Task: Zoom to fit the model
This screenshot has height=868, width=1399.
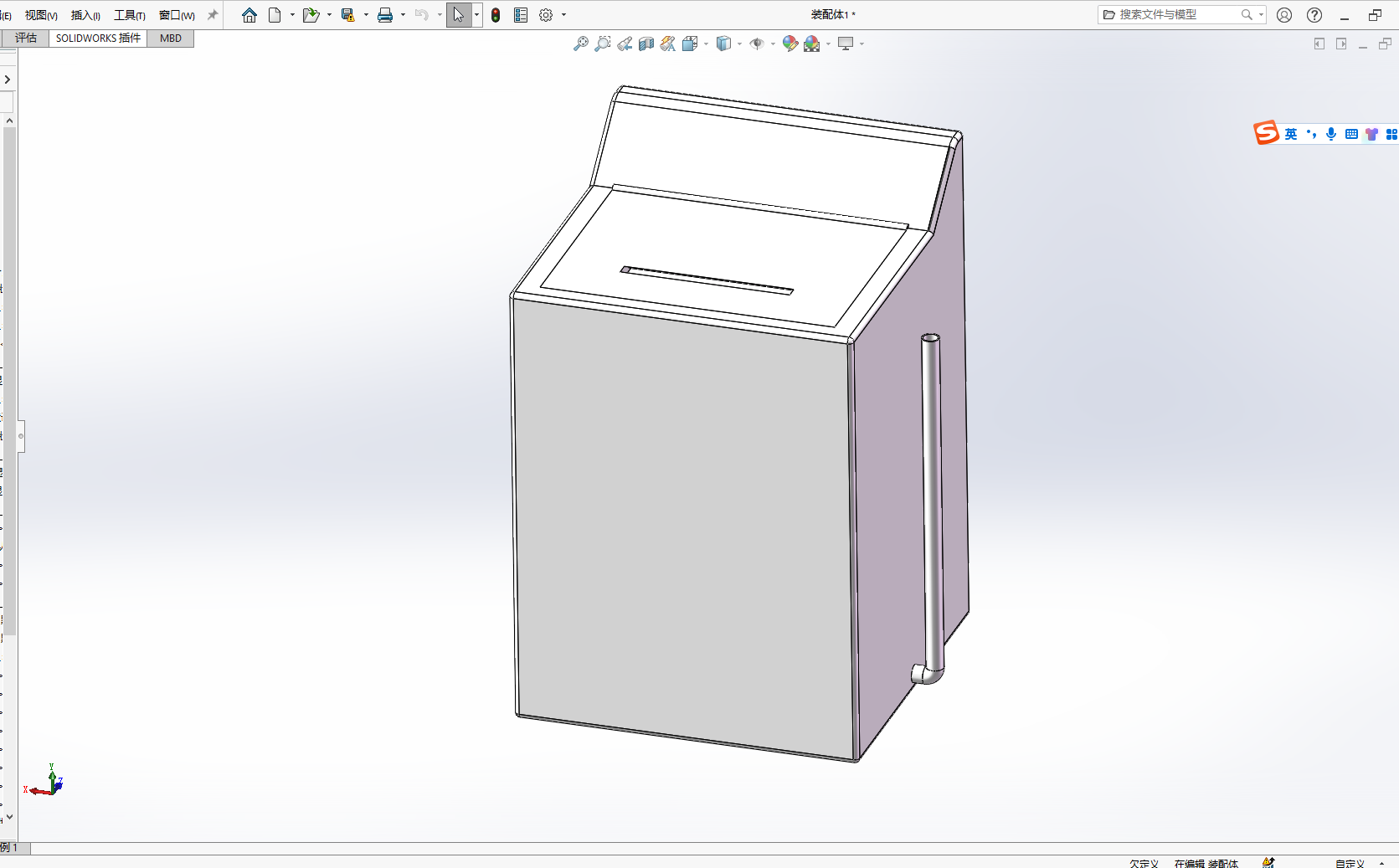Action: pyautogui.click(x=581, y=44)
